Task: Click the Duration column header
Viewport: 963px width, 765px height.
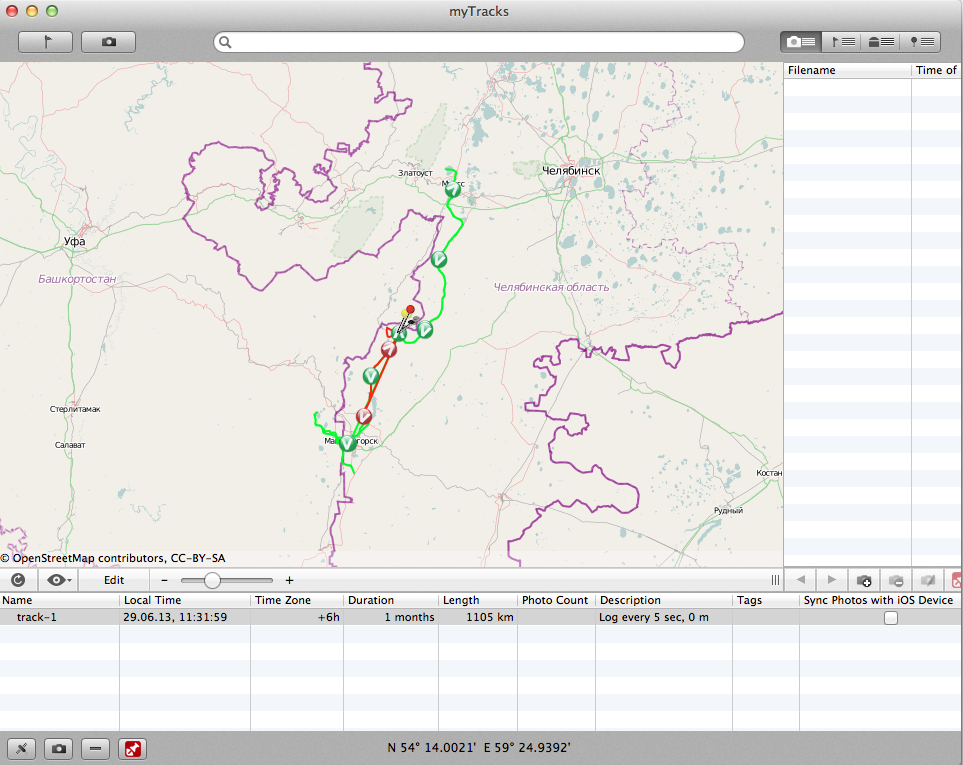Action: (x=391, y=600)
